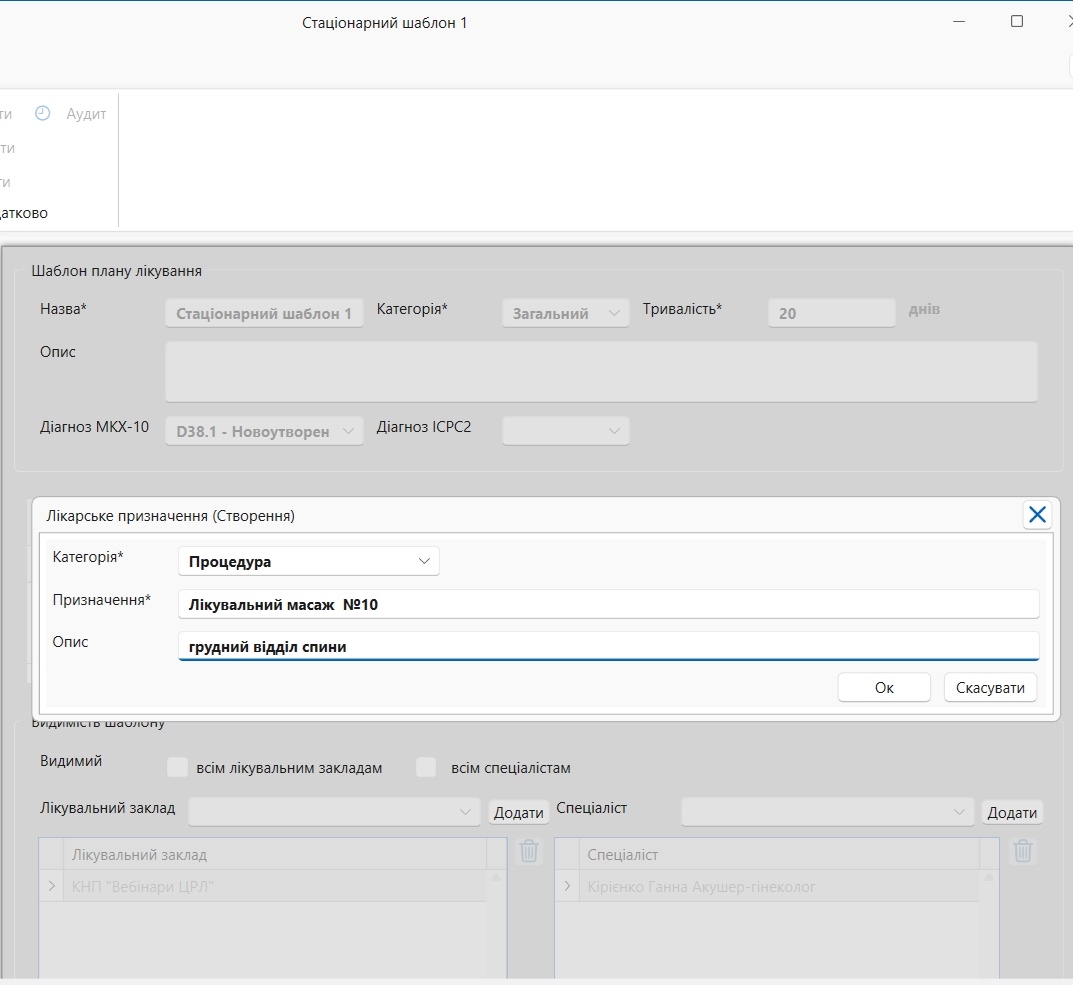Expand the КНП "Вебінари ЦРЛ" row
This screenshot has height=985, width=1073.
click(51, 886)
